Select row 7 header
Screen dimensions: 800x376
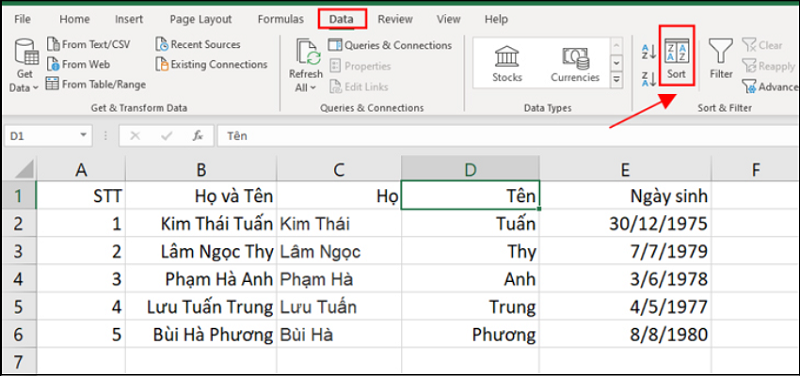pos(19,362)
